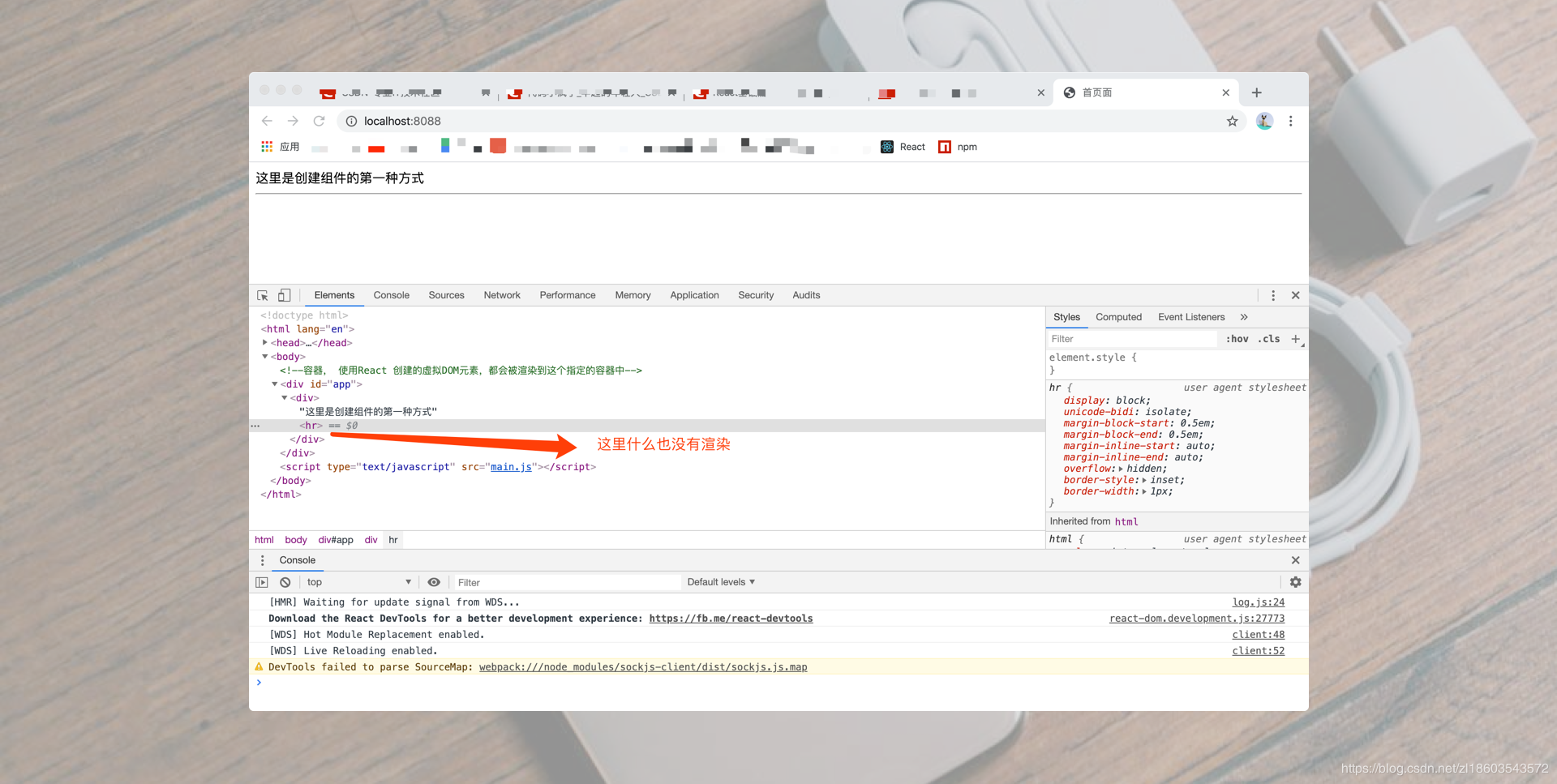Open react-dom.development.js:27773 source link
This screenshot has width=1557, height=784.
[1197, 619]
